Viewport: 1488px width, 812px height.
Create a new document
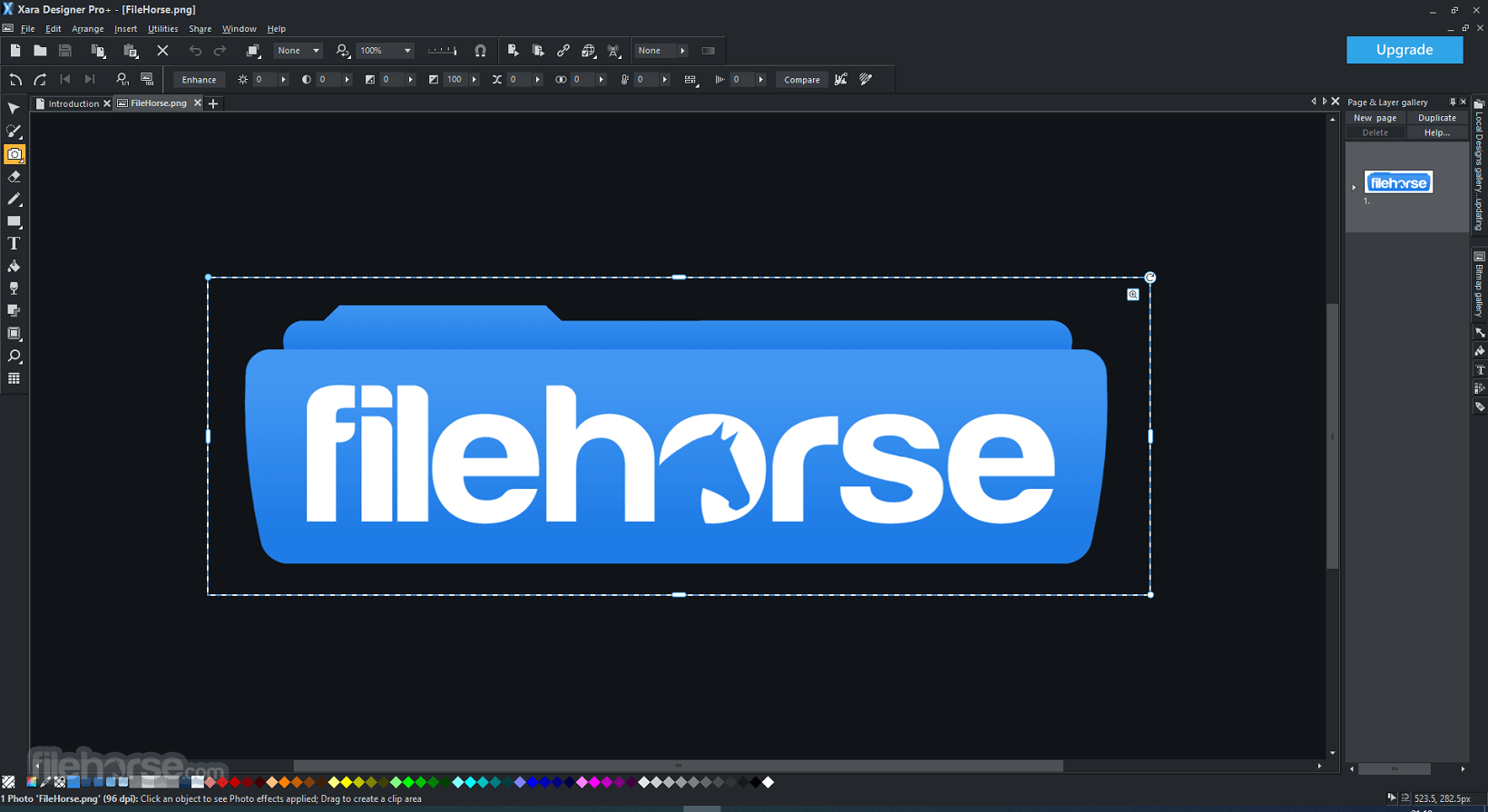click(x=15, y=51)
